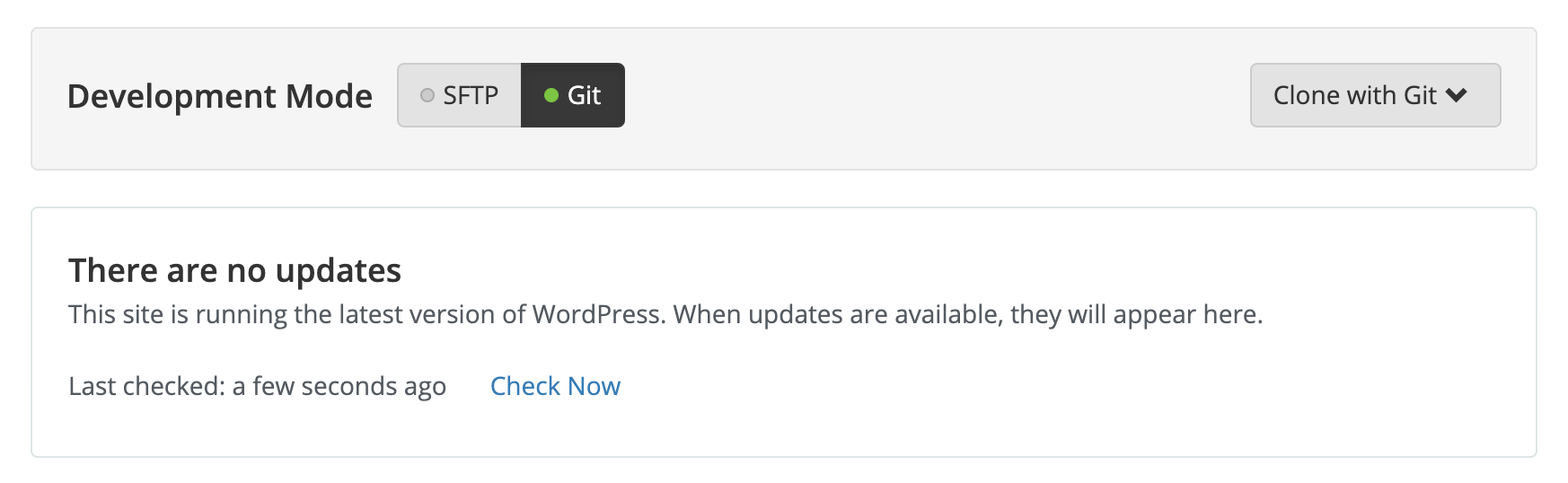Click the "Clone with Git" button text
The image size is (1568, 483).
click(1355, 95)
